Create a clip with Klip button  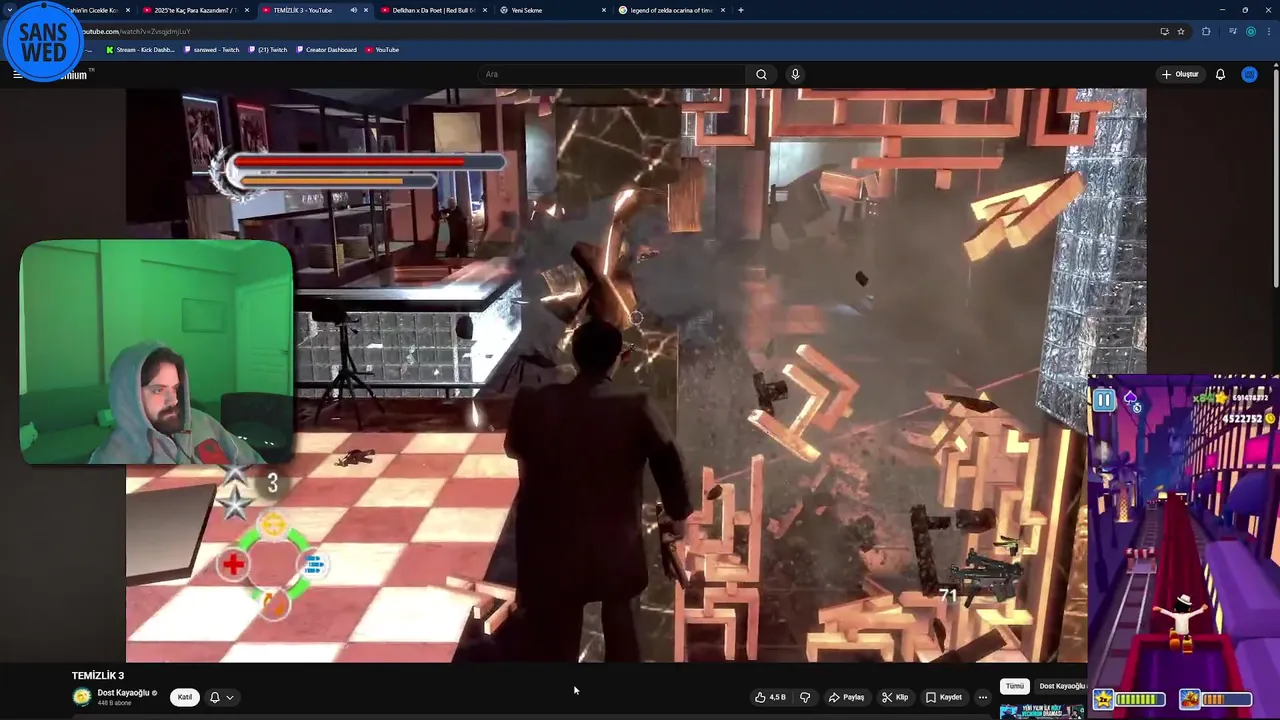[x=895, y=697]
